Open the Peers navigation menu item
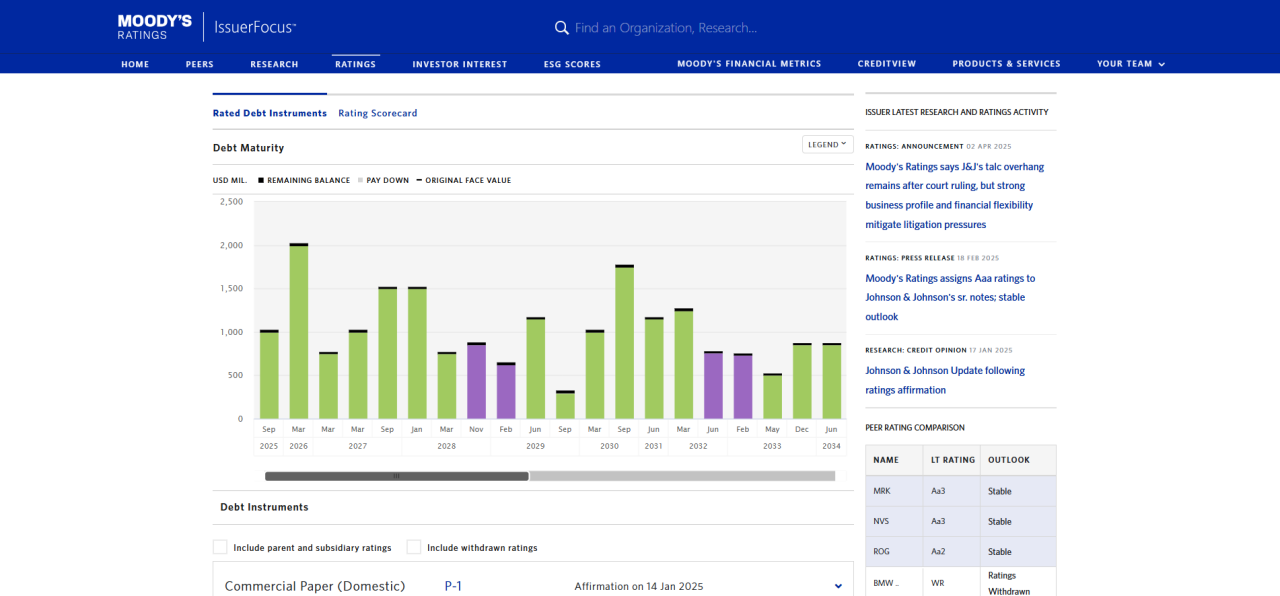Image resolution: width=1280 pixels, height=596 pixels. [x=199, y=64]
